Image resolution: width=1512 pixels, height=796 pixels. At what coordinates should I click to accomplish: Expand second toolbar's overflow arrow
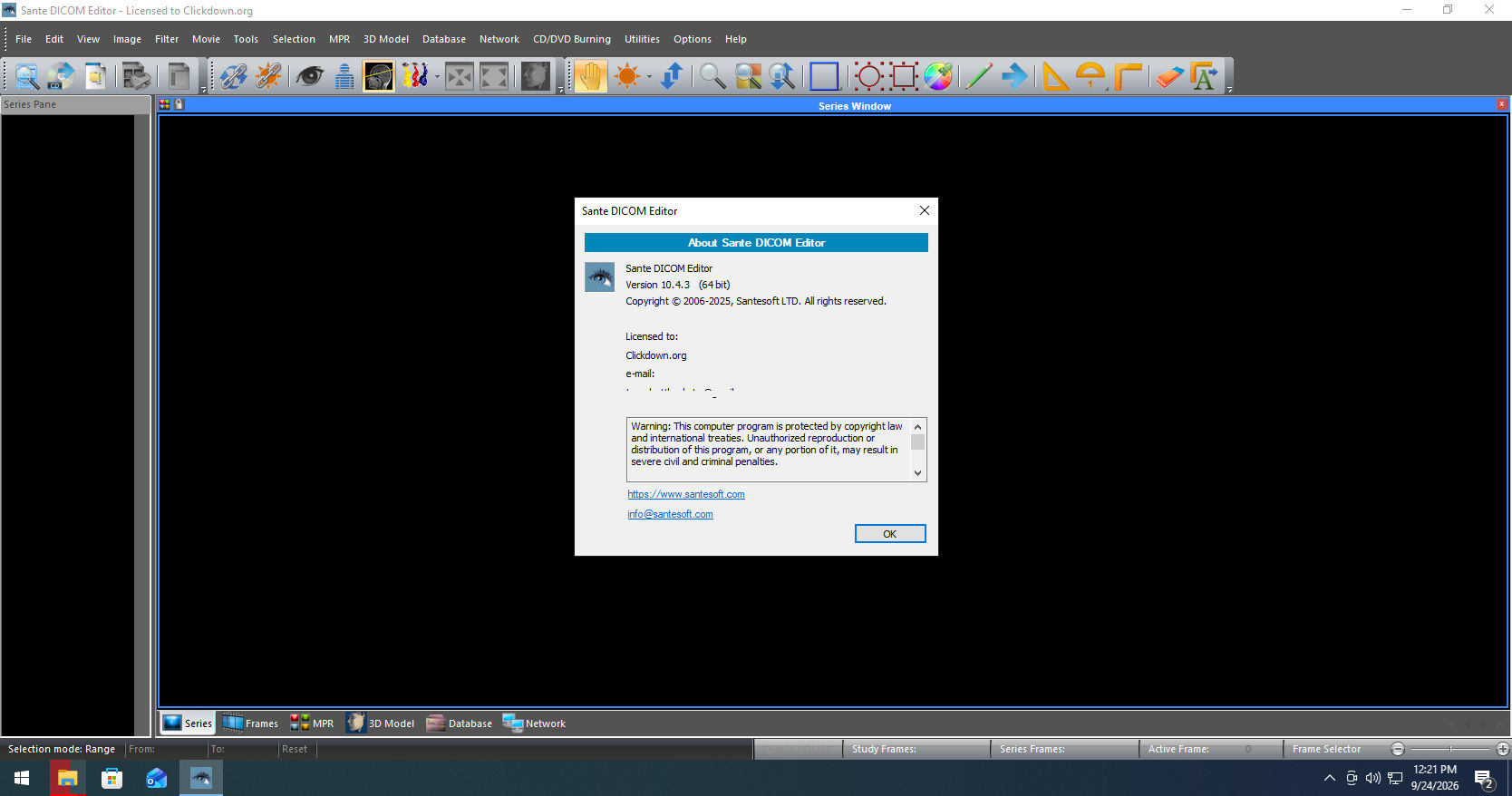point(561,90)
